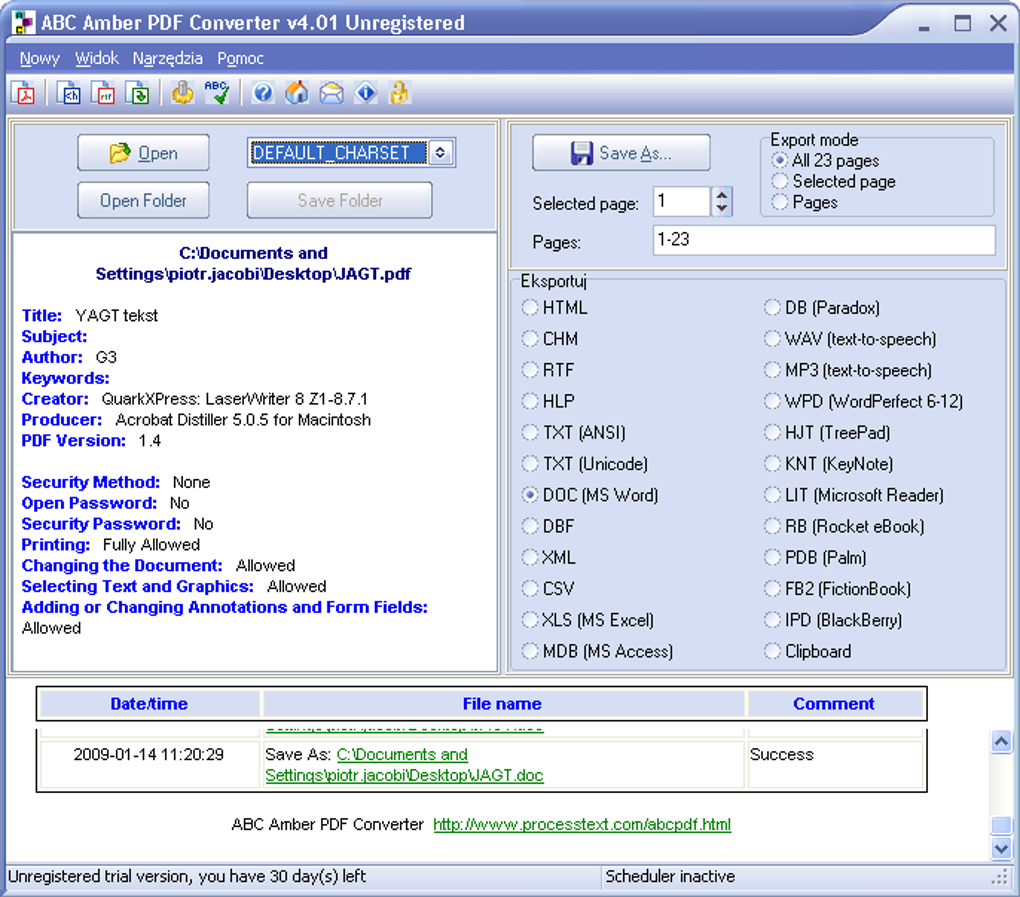The image size is (1020, 897).
Task: Select CSV export format
Action: [x=548, y=588]
